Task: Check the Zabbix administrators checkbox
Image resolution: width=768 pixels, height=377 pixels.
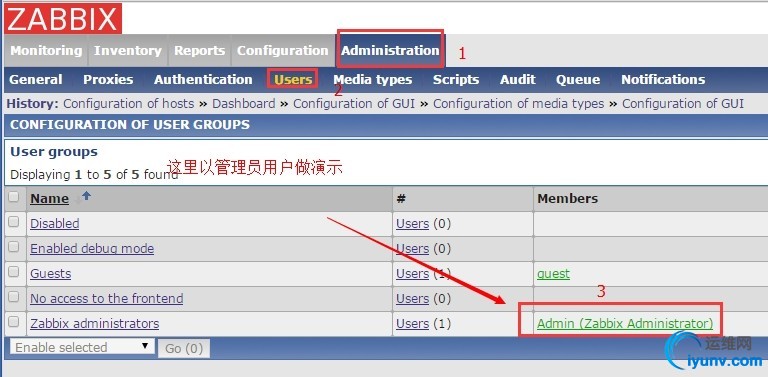Action: [14, 322]
